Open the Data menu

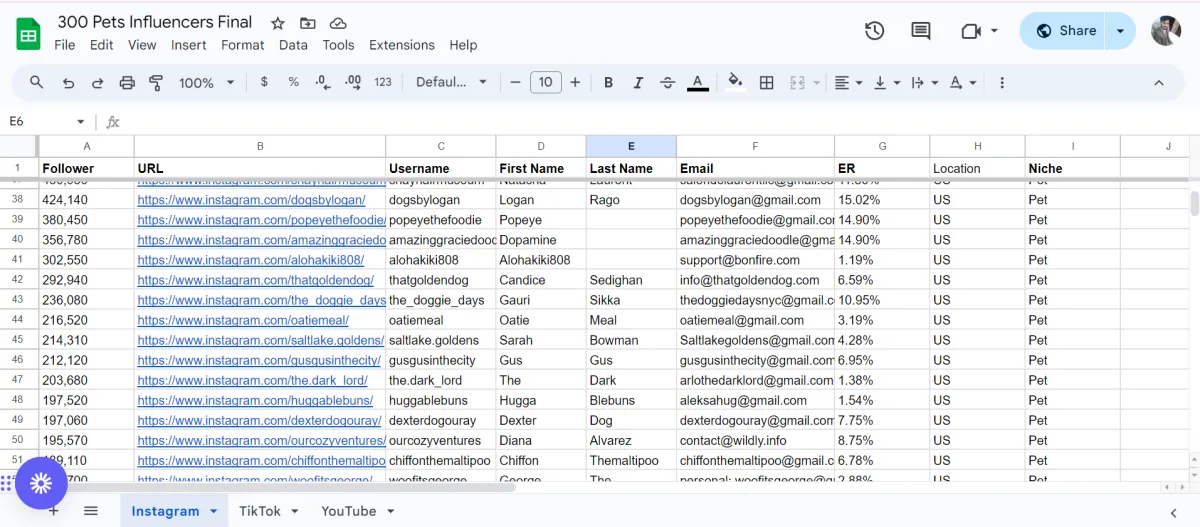(x=293, y=45)
